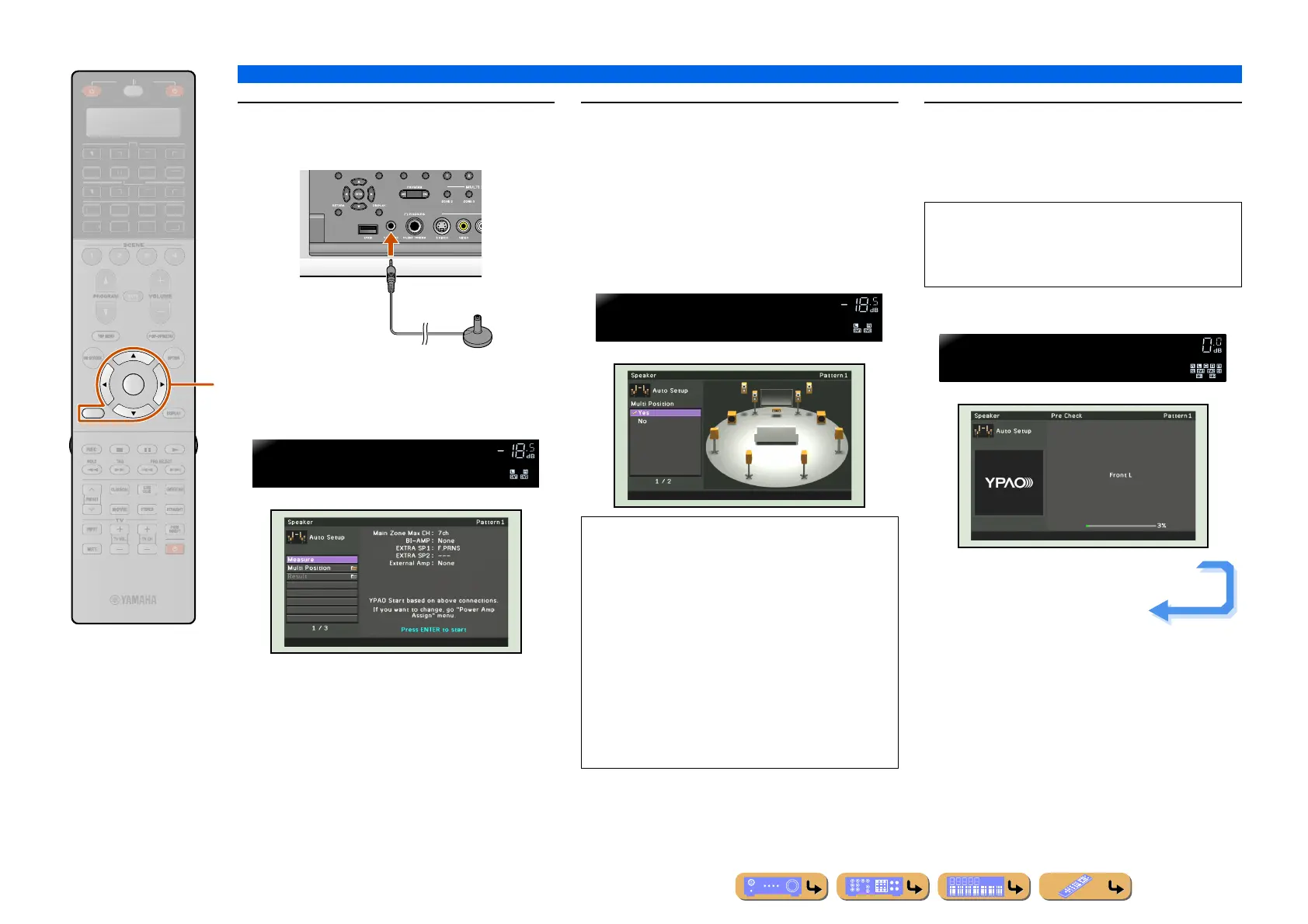
Task: Click the INPUT button in the remote's TV section
Action: pos(92,530)
